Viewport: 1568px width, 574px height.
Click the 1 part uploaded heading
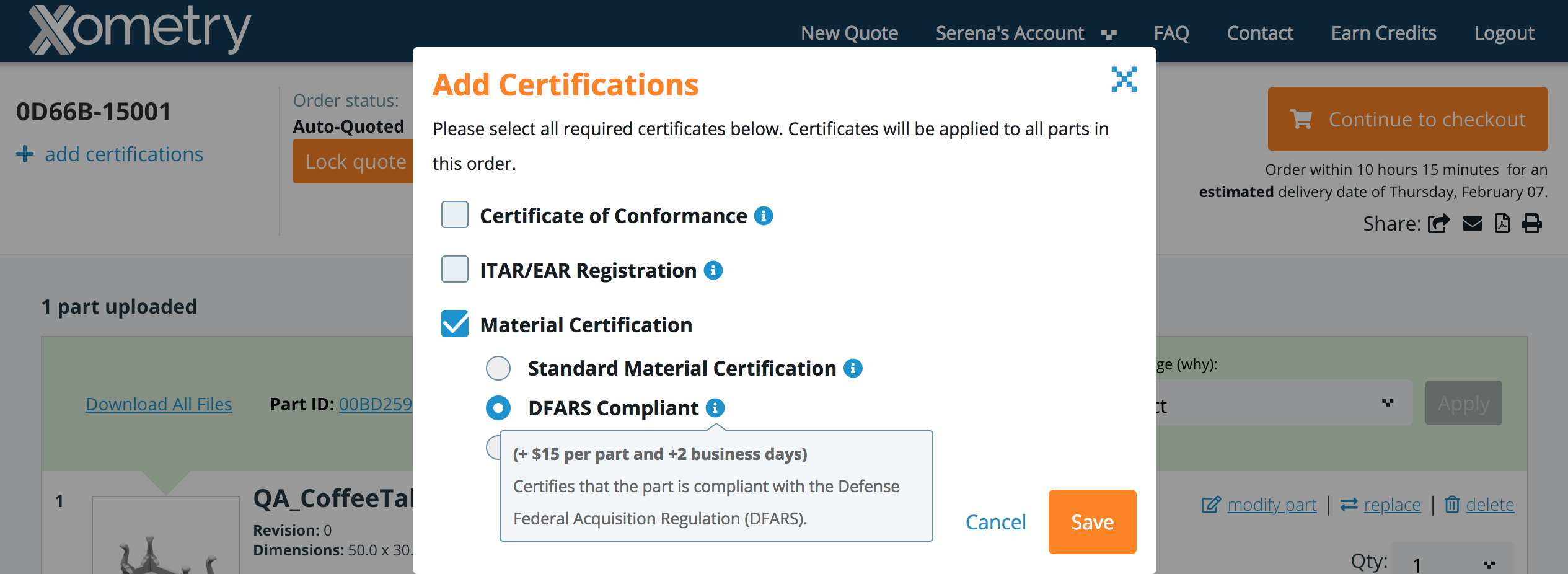(119, 306)
